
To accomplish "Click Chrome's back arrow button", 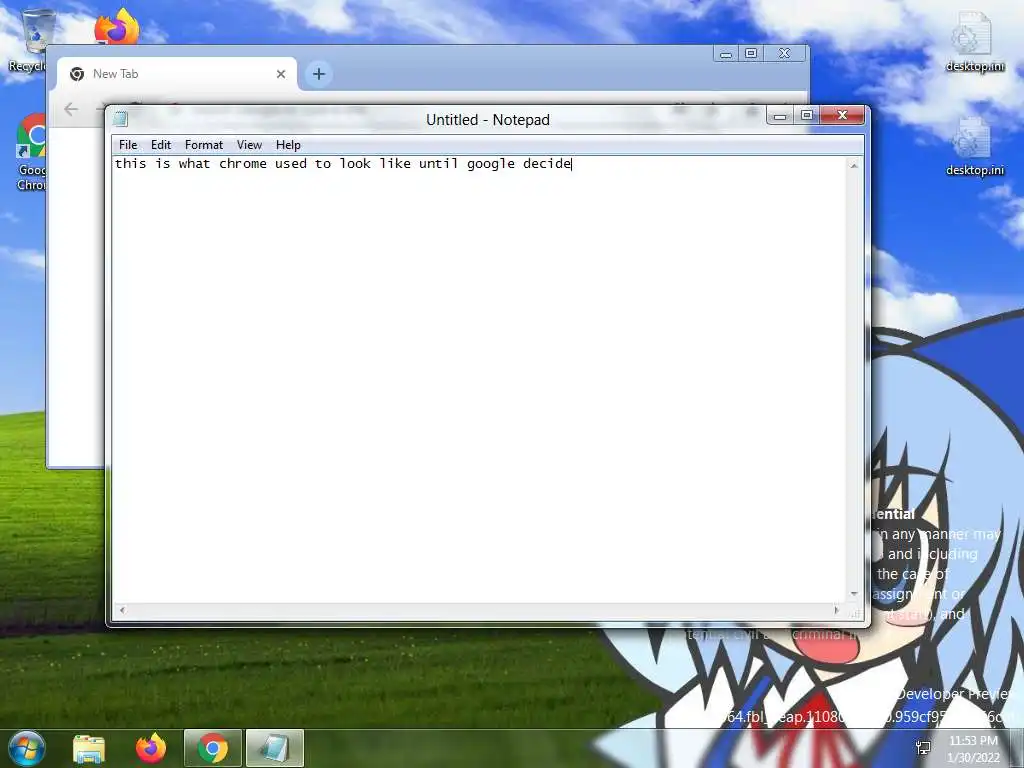I will coord(71,109).
